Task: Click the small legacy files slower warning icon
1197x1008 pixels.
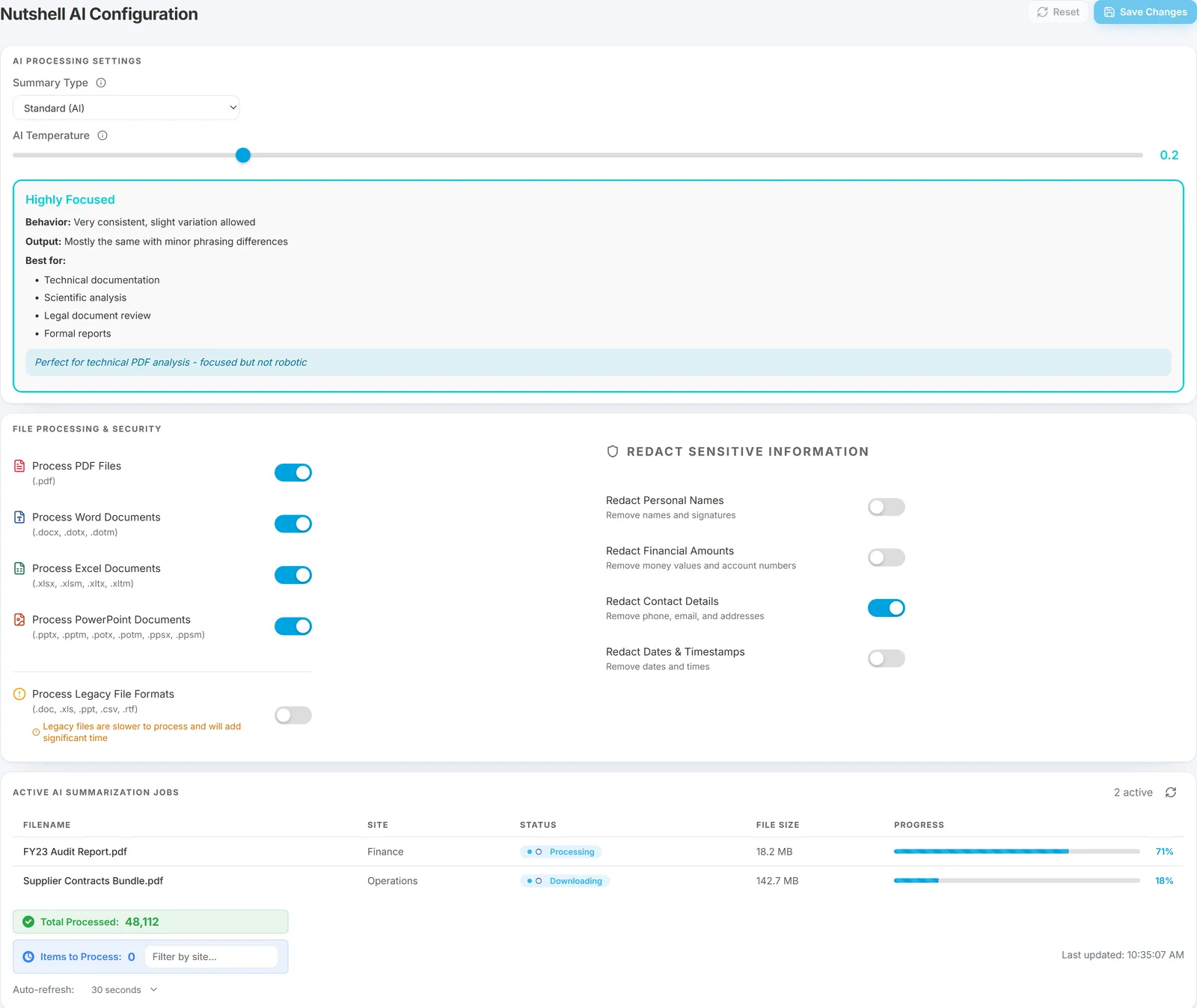Action: tap(36, 732)
